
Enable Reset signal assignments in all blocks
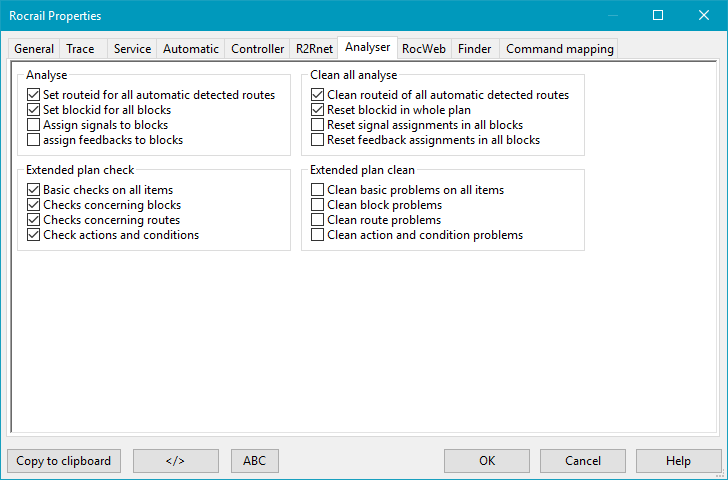click(x=318, y=125)
